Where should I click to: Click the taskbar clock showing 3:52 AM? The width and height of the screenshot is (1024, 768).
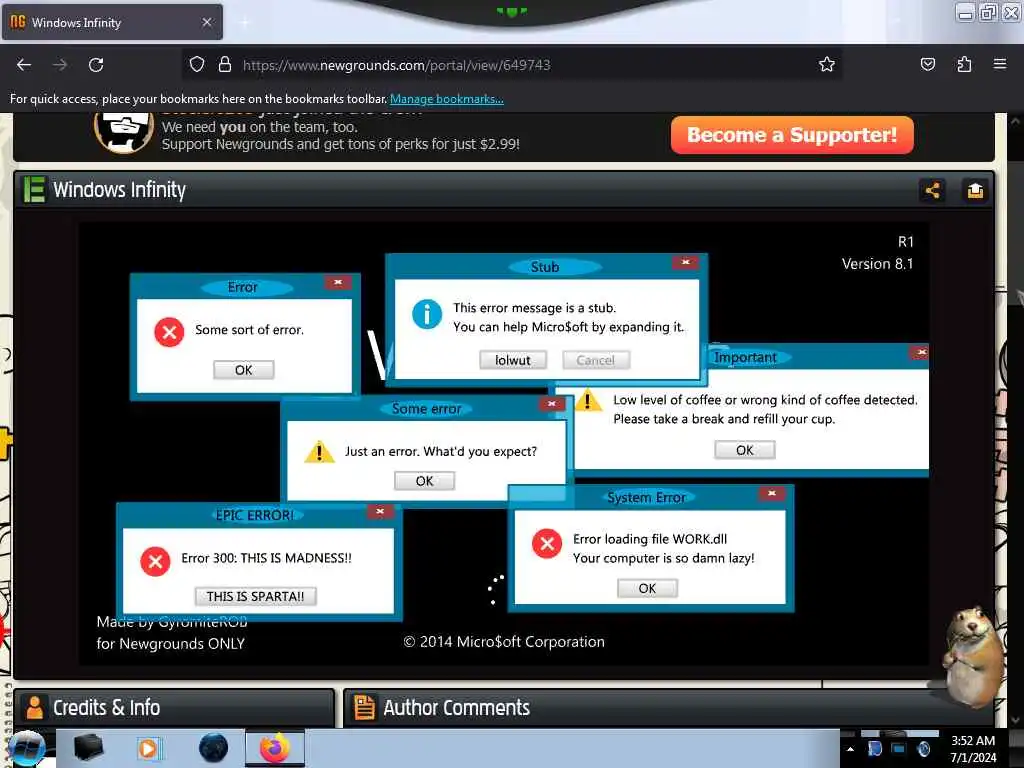(973, 749)
